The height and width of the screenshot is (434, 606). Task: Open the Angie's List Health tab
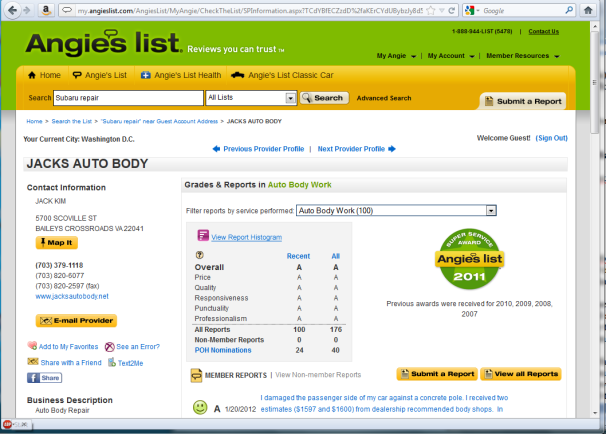click(181, 75)
